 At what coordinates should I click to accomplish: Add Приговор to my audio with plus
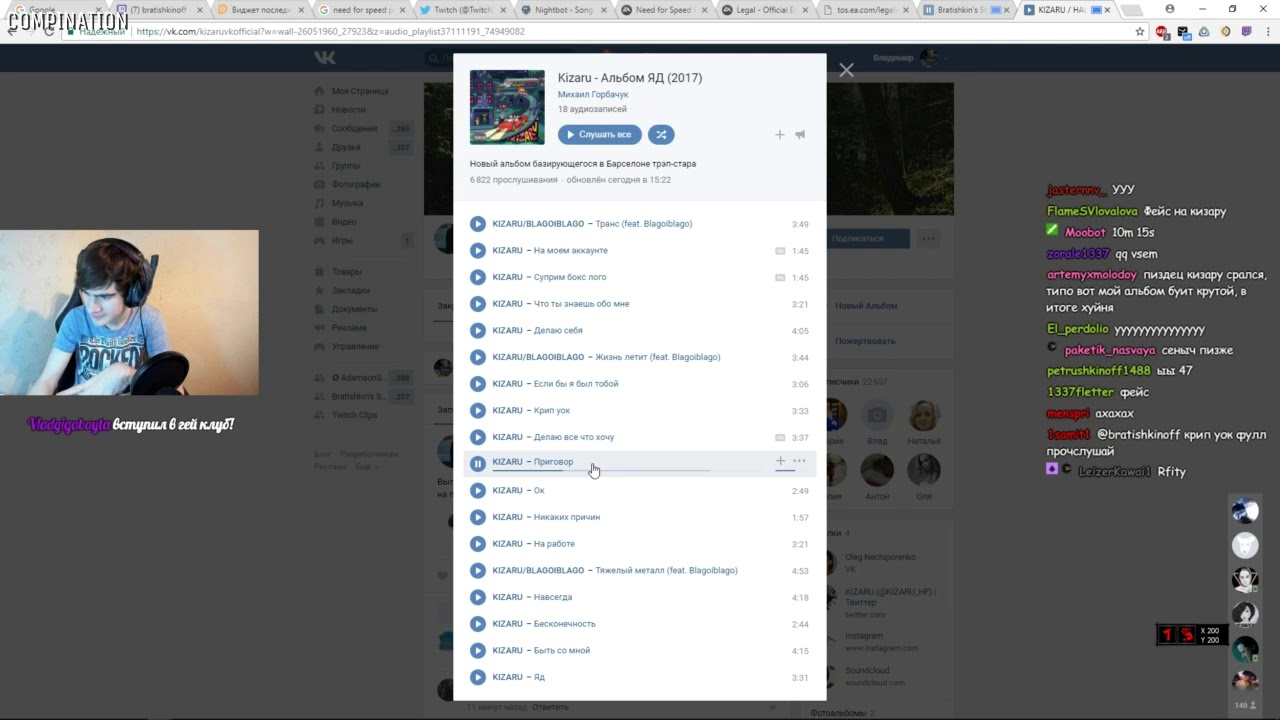point(780,461)
